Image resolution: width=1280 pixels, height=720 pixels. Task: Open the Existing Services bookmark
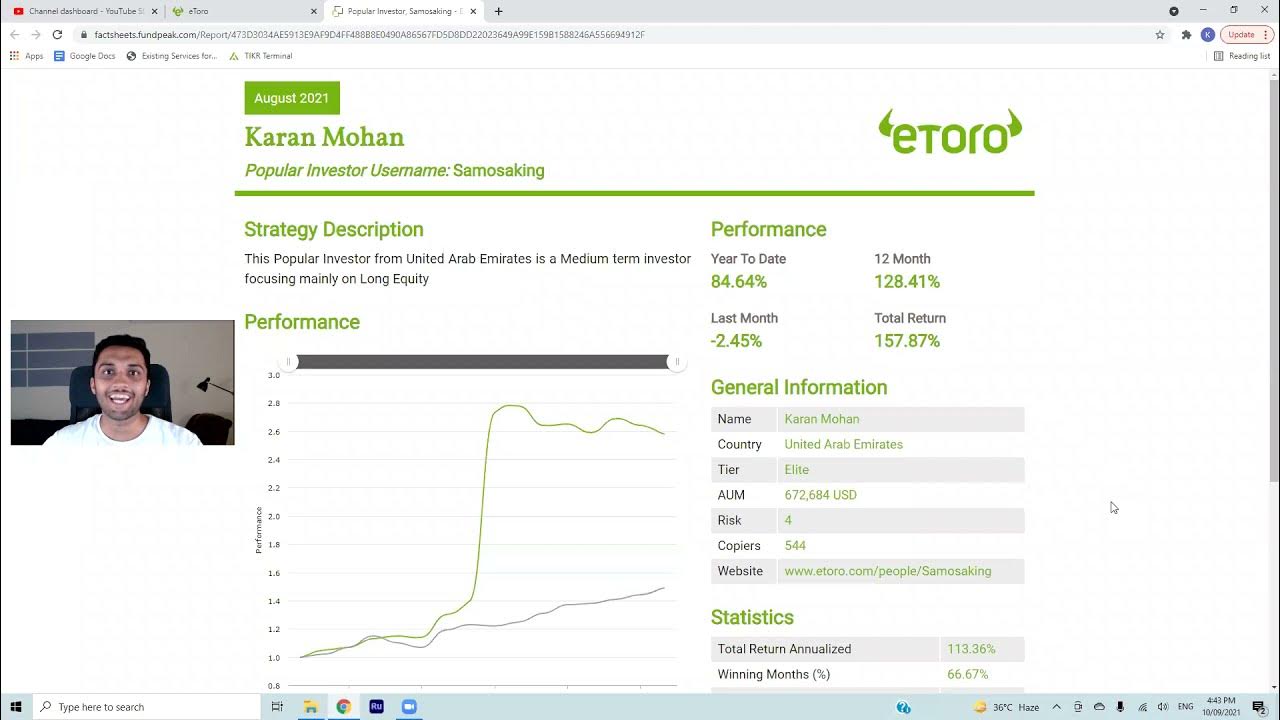click(172, 56)
